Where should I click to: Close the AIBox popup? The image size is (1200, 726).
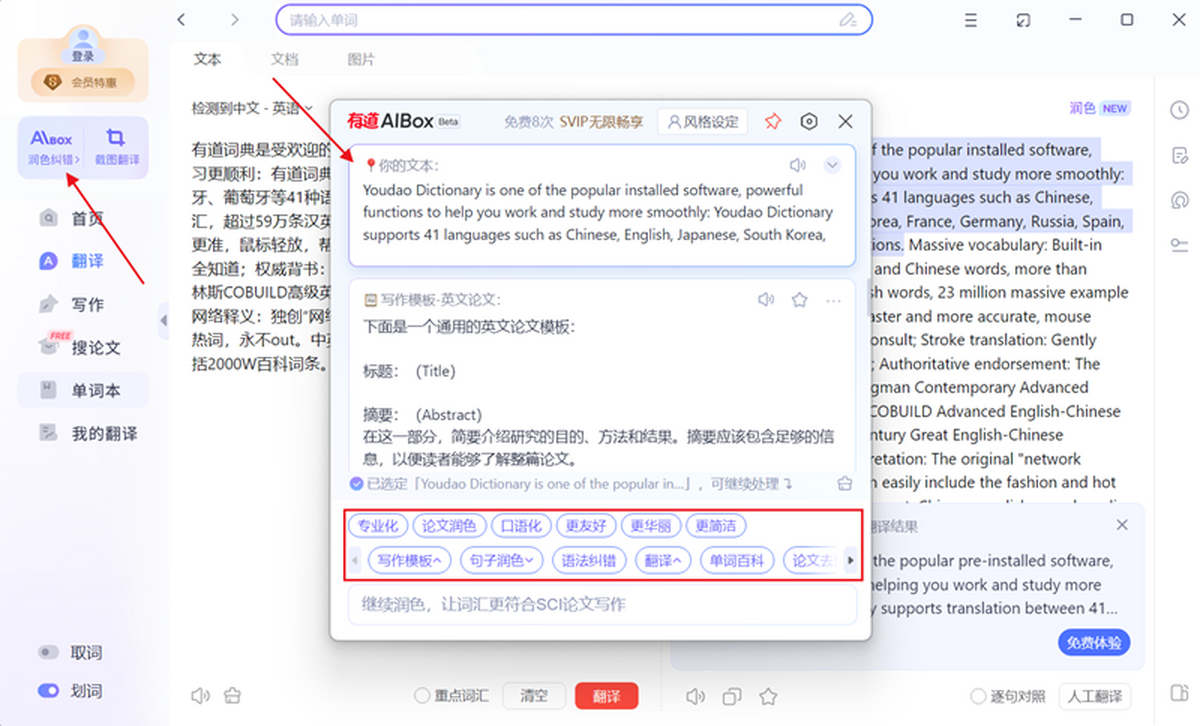[x=845, y=121]
